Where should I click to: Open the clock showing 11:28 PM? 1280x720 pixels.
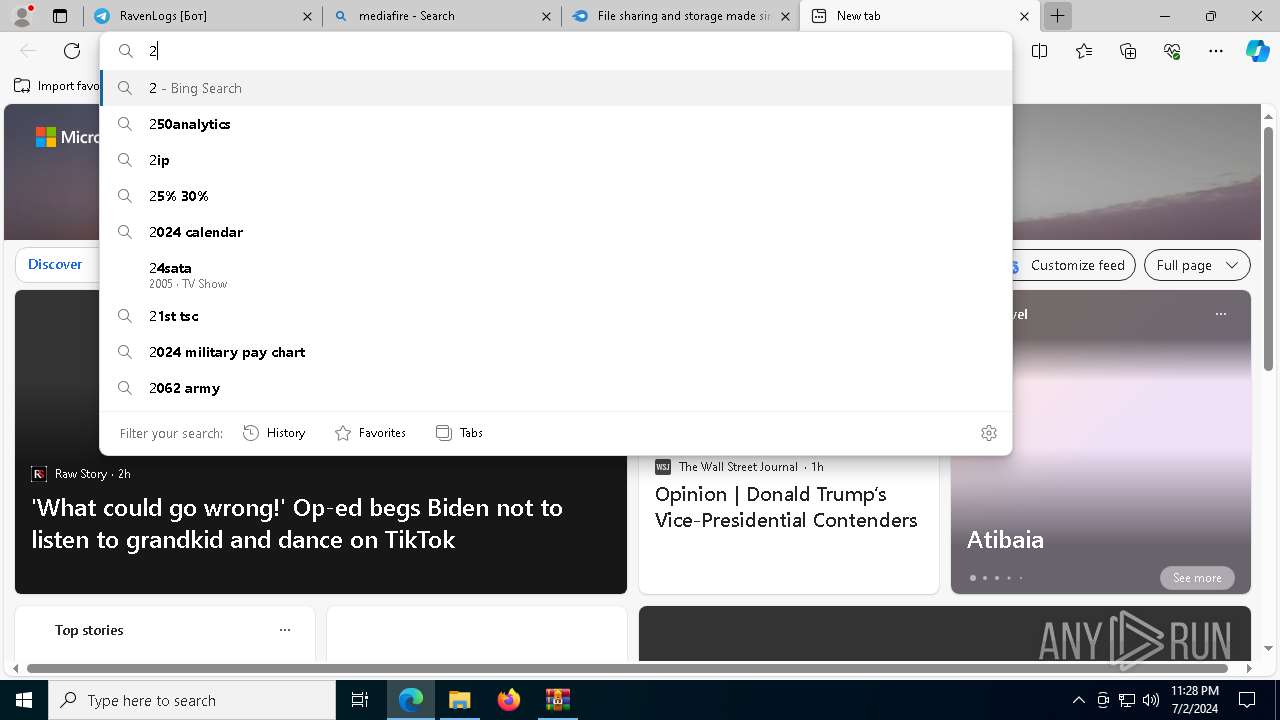coord(1194,700)
